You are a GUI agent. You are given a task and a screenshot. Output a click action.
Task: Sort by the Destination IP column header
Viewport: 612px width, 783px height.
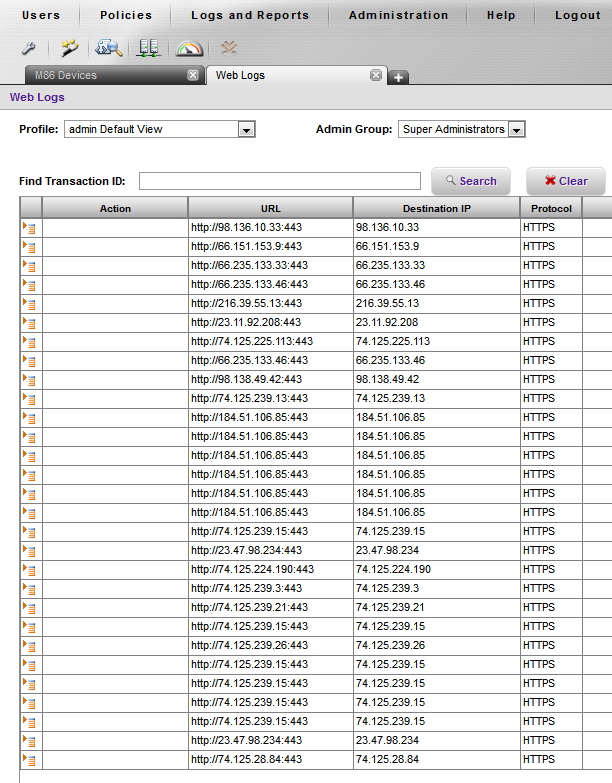(x=436, y=209)
